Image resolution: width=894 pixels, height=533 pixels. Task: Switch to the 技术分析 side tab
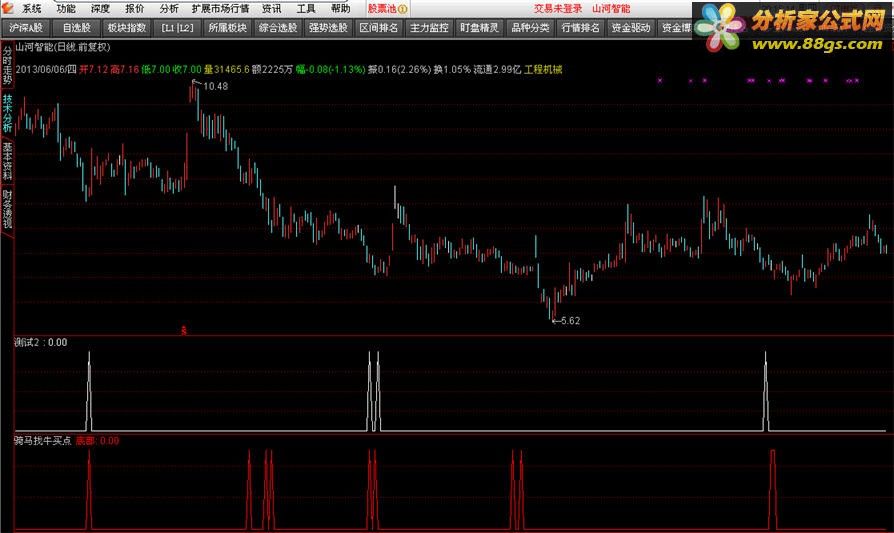pyautogui.click(x=7, y=113)
